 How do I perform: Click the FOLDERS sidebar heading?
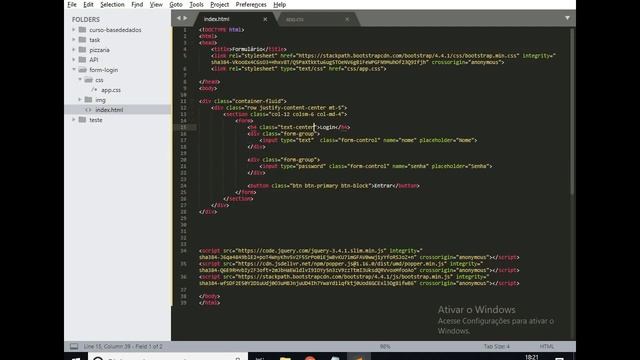click(86, 20)
